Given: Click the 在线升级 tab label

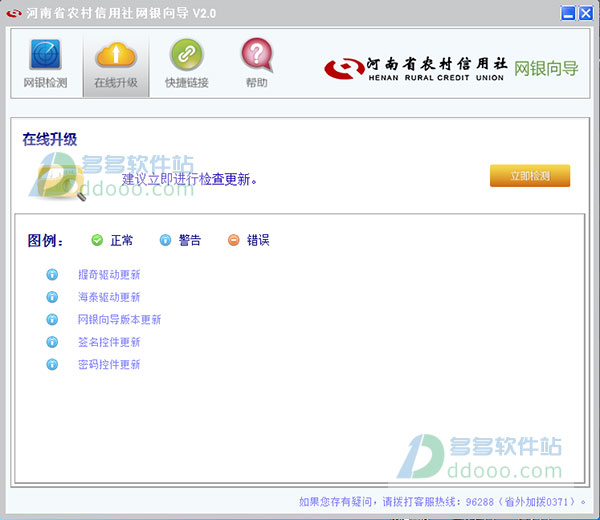Looking at the screenshot, I should pos(116,83).
